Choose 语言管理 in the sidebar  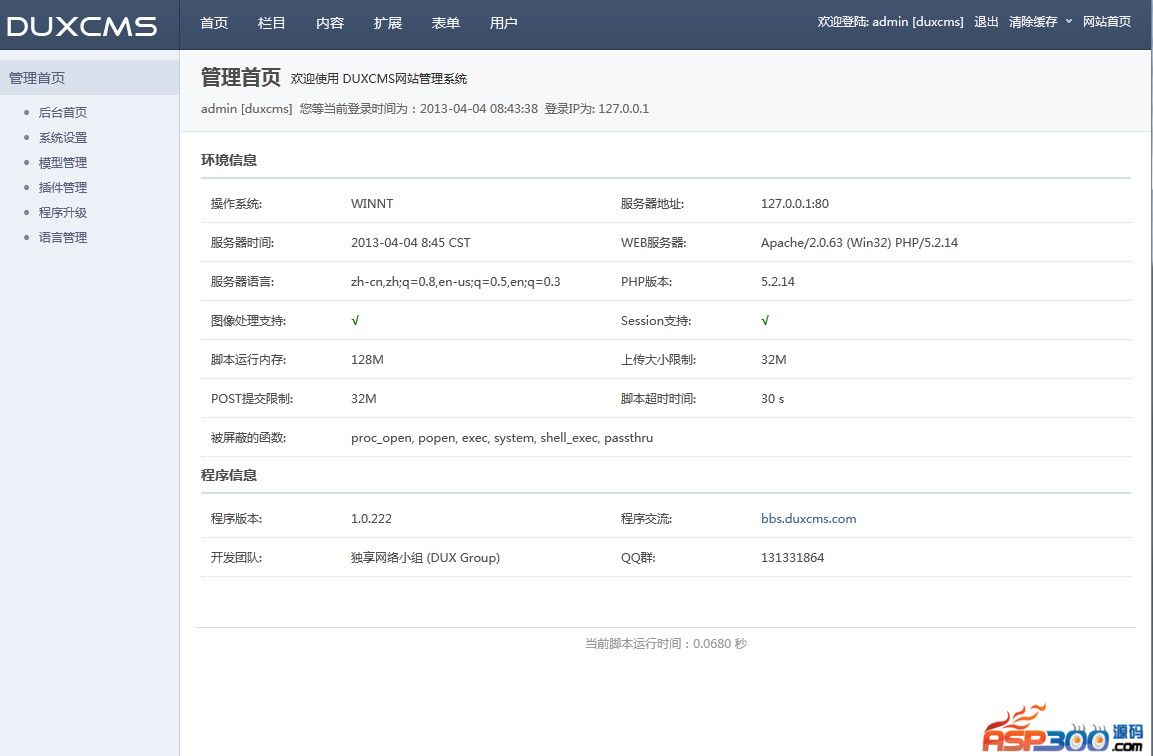63,238
